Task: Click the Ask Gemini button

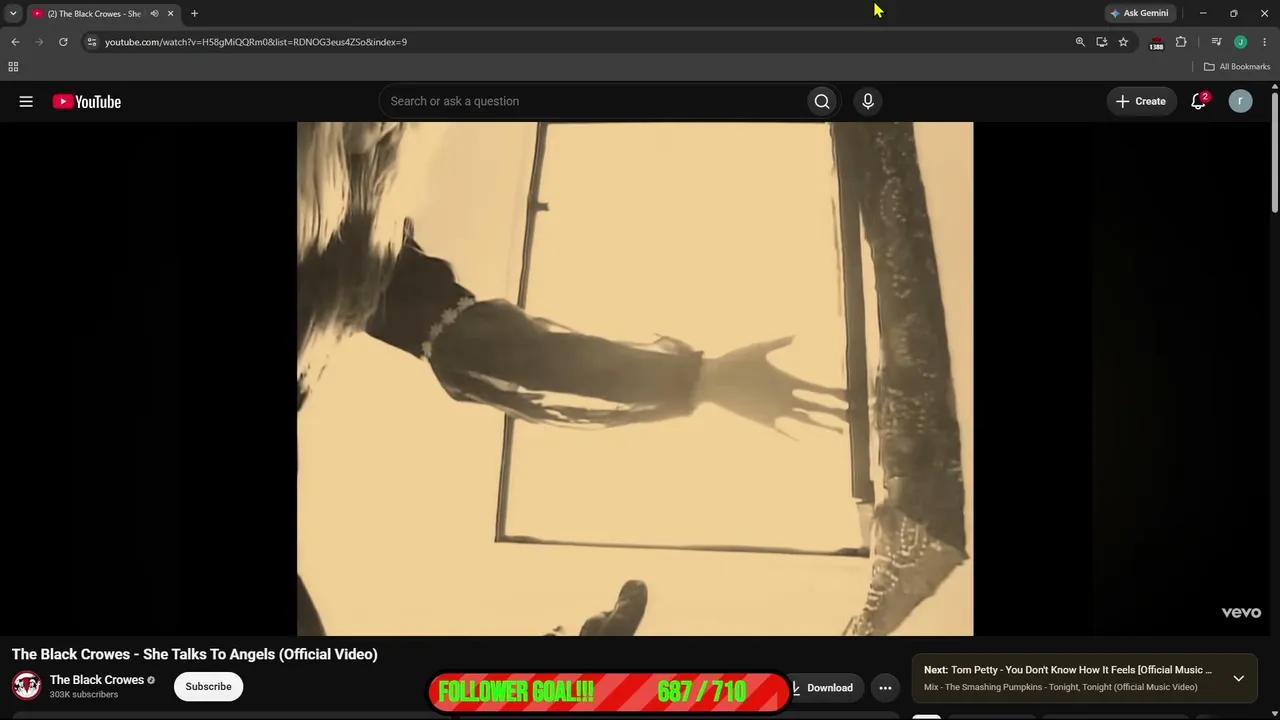Action: point(1139,14)
